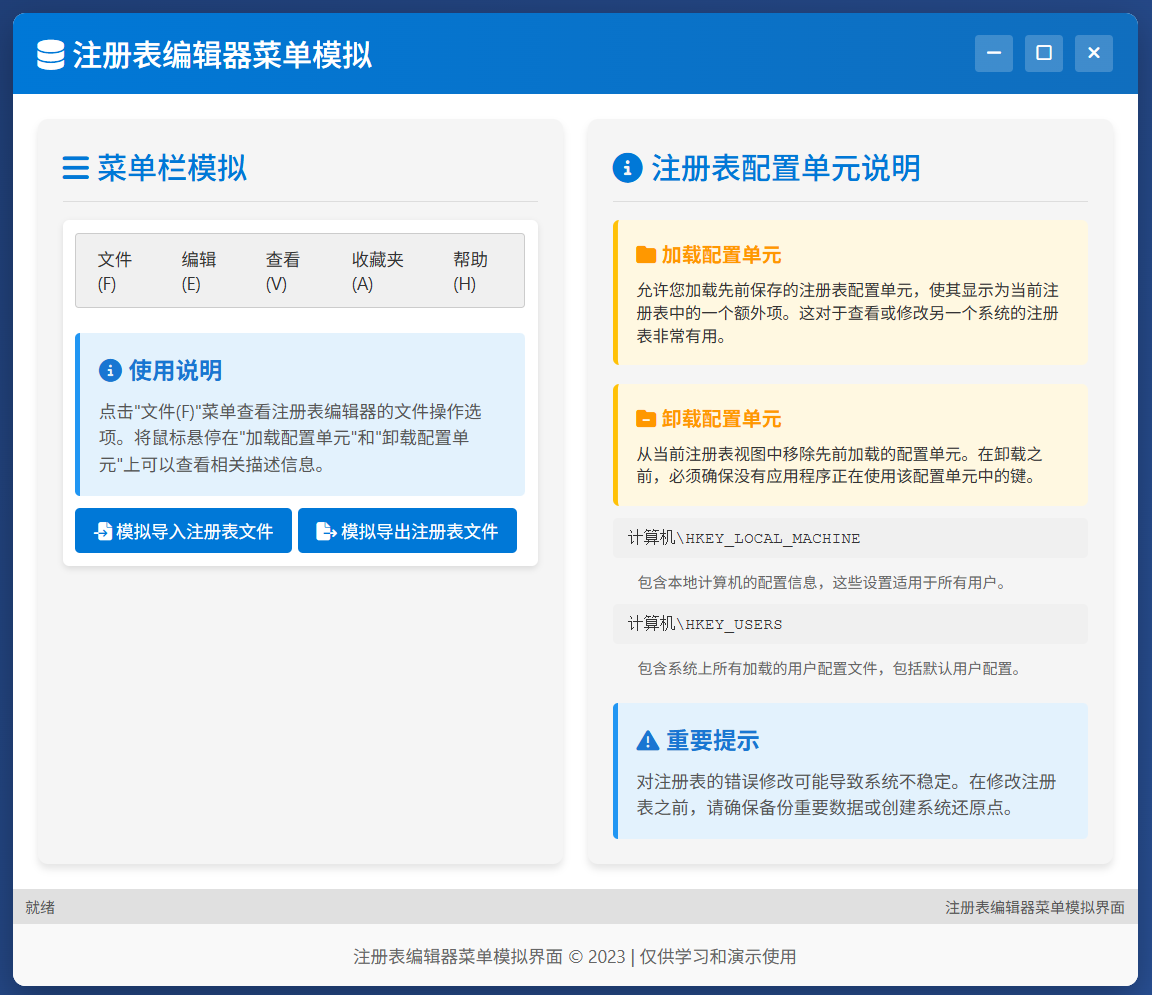Click the 加载配置单元 heading
The width and height of the screenshot is (1152, 995).
coord(721,255)
